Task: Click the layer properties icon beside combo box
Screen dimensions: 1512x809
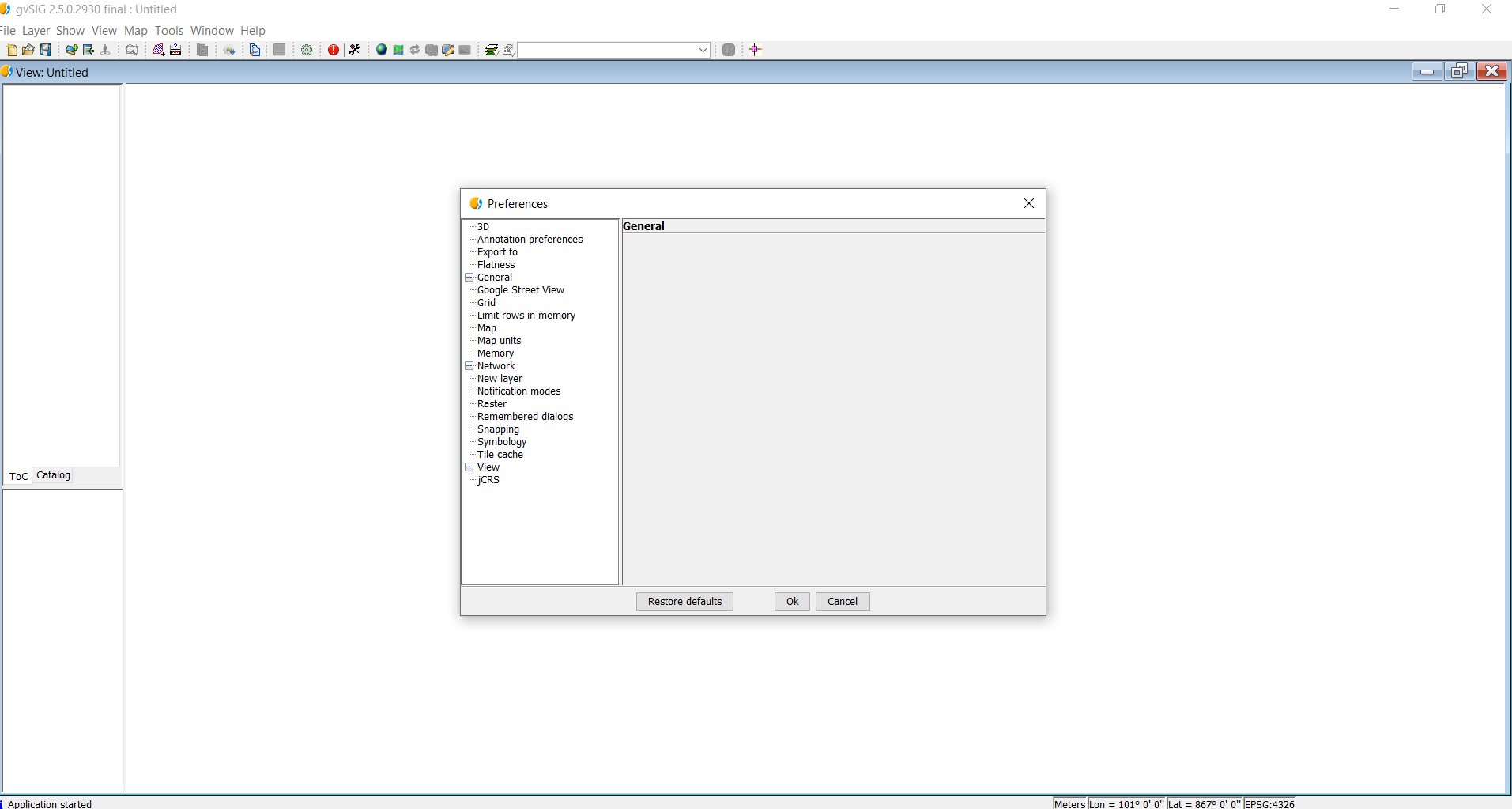Action: (x=509, y=50)
